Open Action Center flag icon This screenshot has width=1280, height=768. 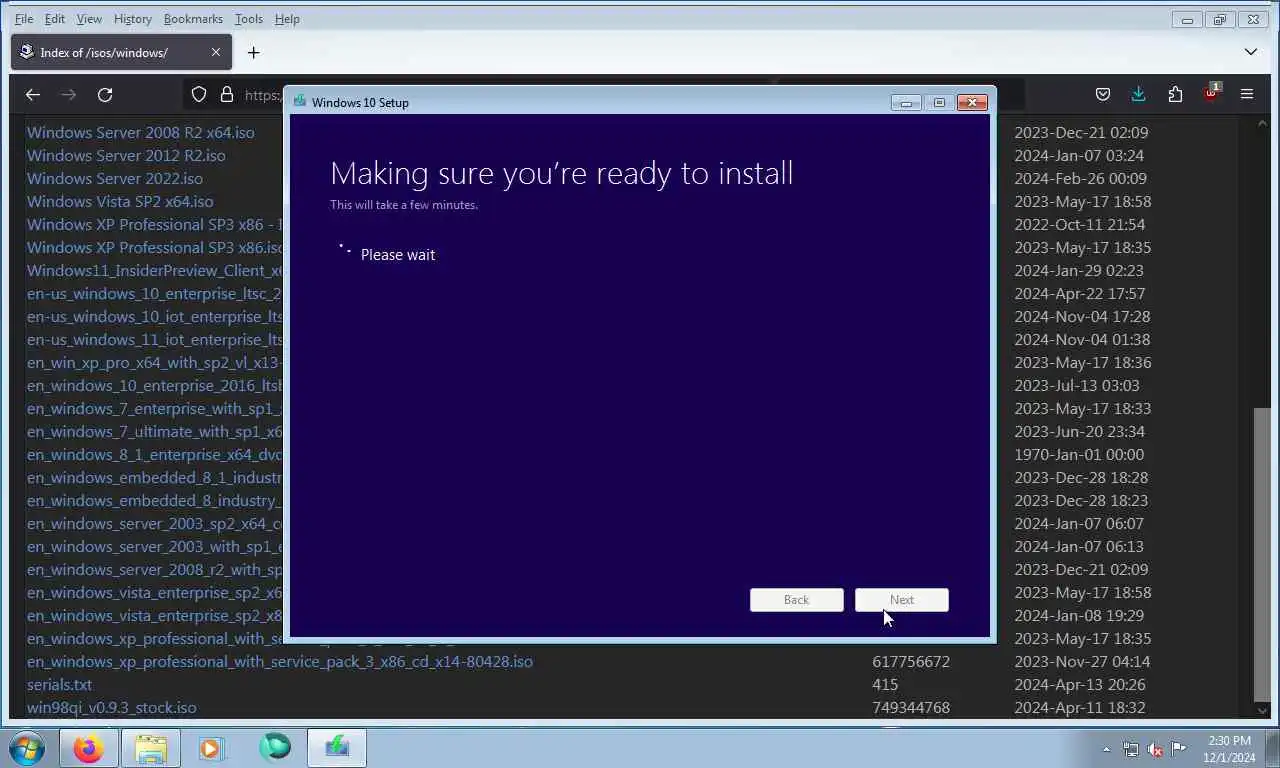(x=1179, y=749)
